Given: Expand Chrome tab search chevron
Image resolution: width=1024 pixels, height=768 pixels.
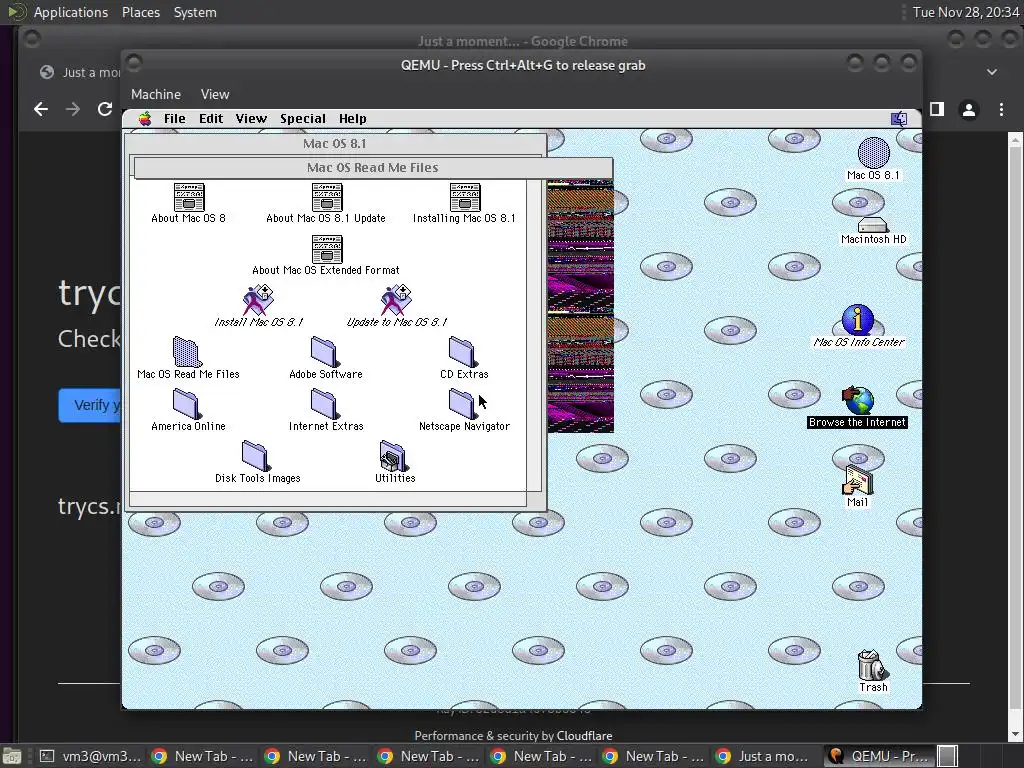Looking at the screenshot, I should [991, 72].
